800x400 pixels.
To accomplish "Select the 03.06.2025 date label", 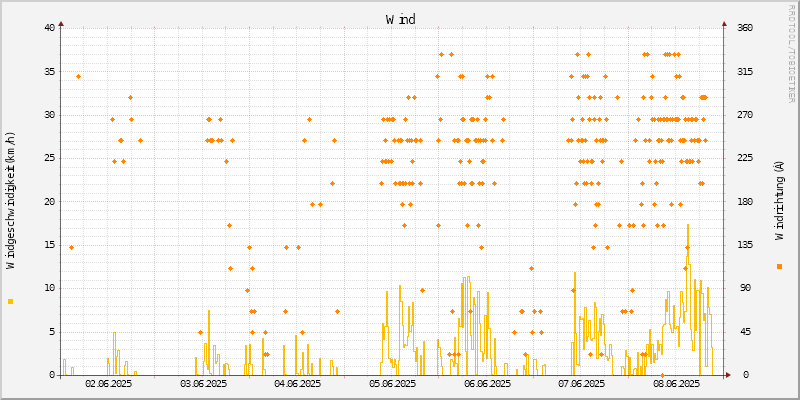I will (x=203, y=384).
